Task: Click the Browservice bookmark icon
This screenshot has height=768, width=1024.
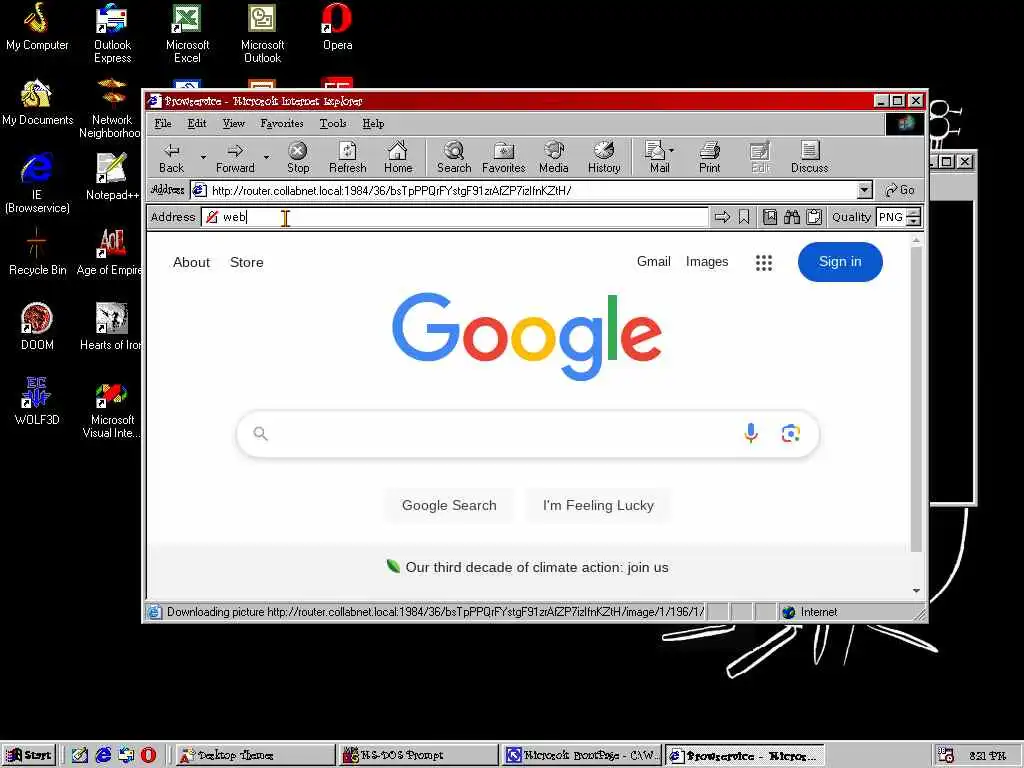Action: click(x=744, y=217)
